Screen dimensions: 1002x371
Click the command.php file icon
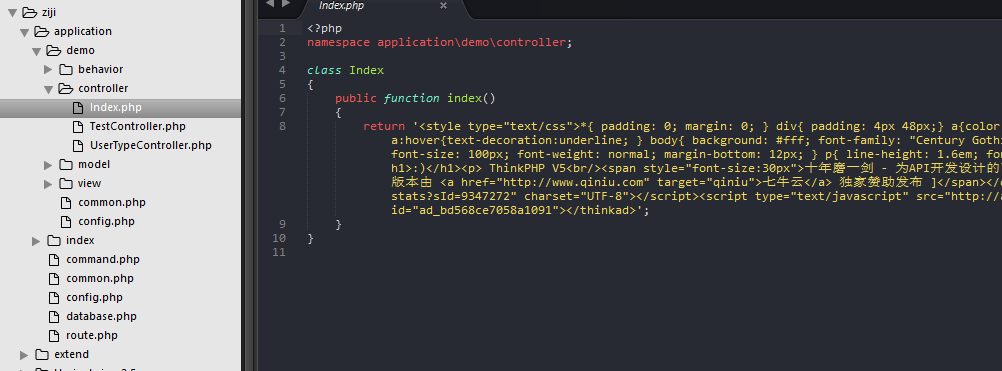(x=54, y=259)
